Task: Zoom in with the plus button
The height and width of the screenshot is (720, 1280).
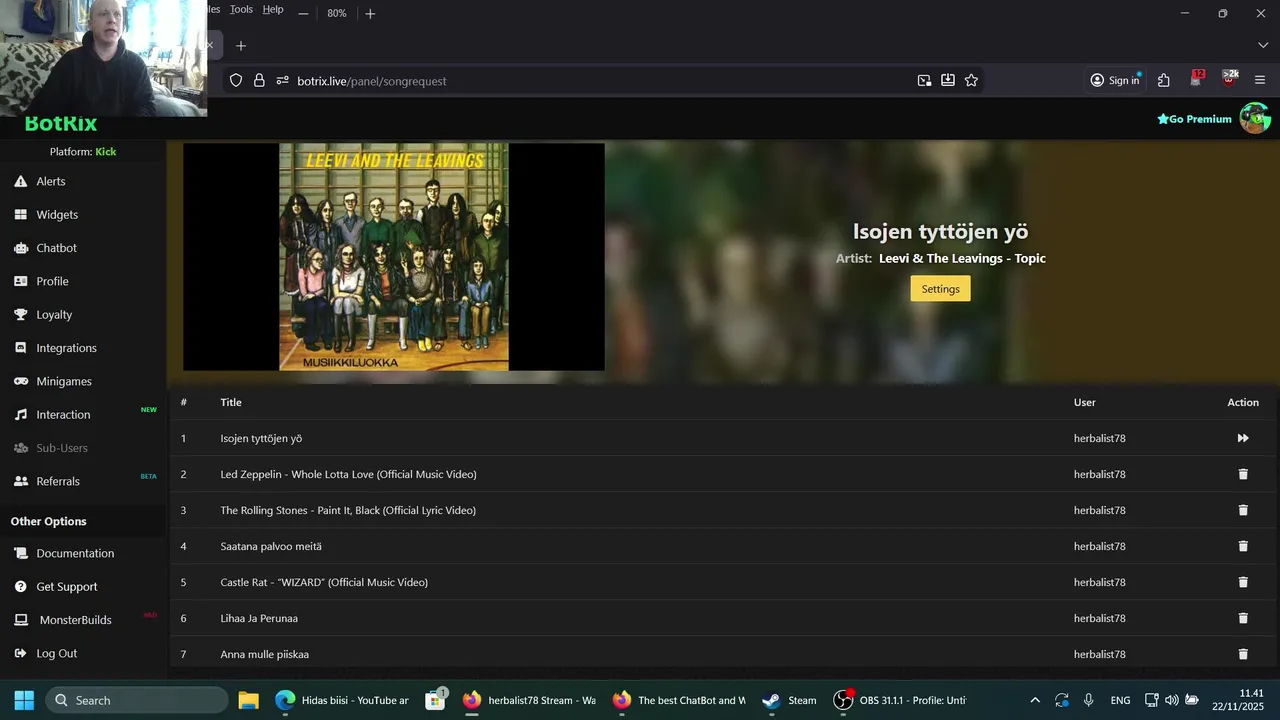Action: 370,13
